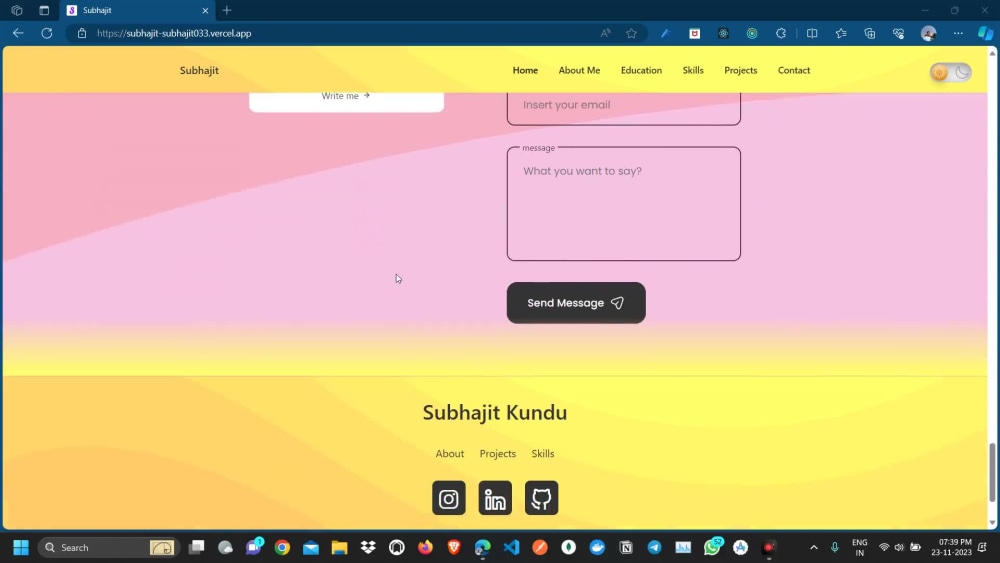Open Skills in top navbar
The height and width of the screenshot is (563, 1000).
pyautogui.click(x=693, y=70)
